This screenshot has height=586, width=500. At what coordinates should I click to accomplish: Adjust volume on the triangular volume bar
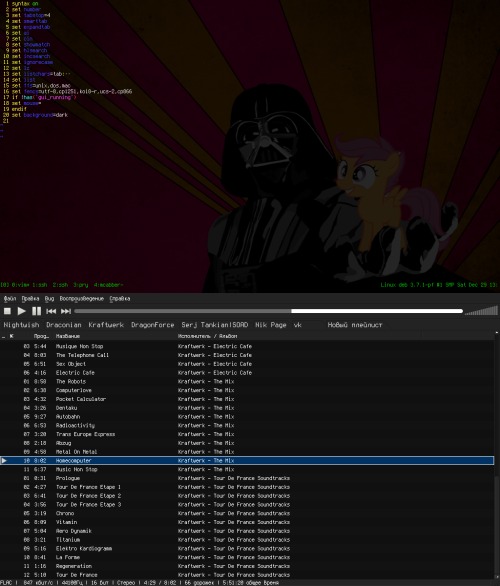click(481, 311)
